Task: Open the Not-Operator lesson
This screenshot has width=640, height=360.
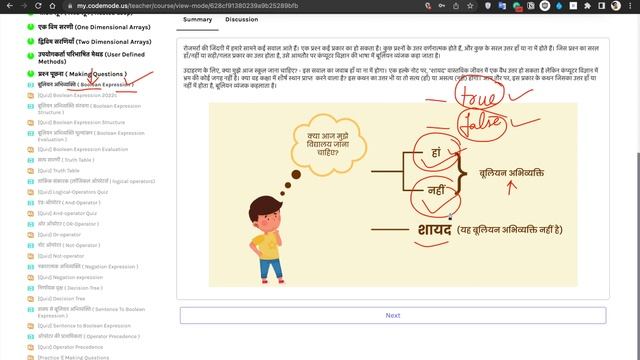Action: [69, 245]
